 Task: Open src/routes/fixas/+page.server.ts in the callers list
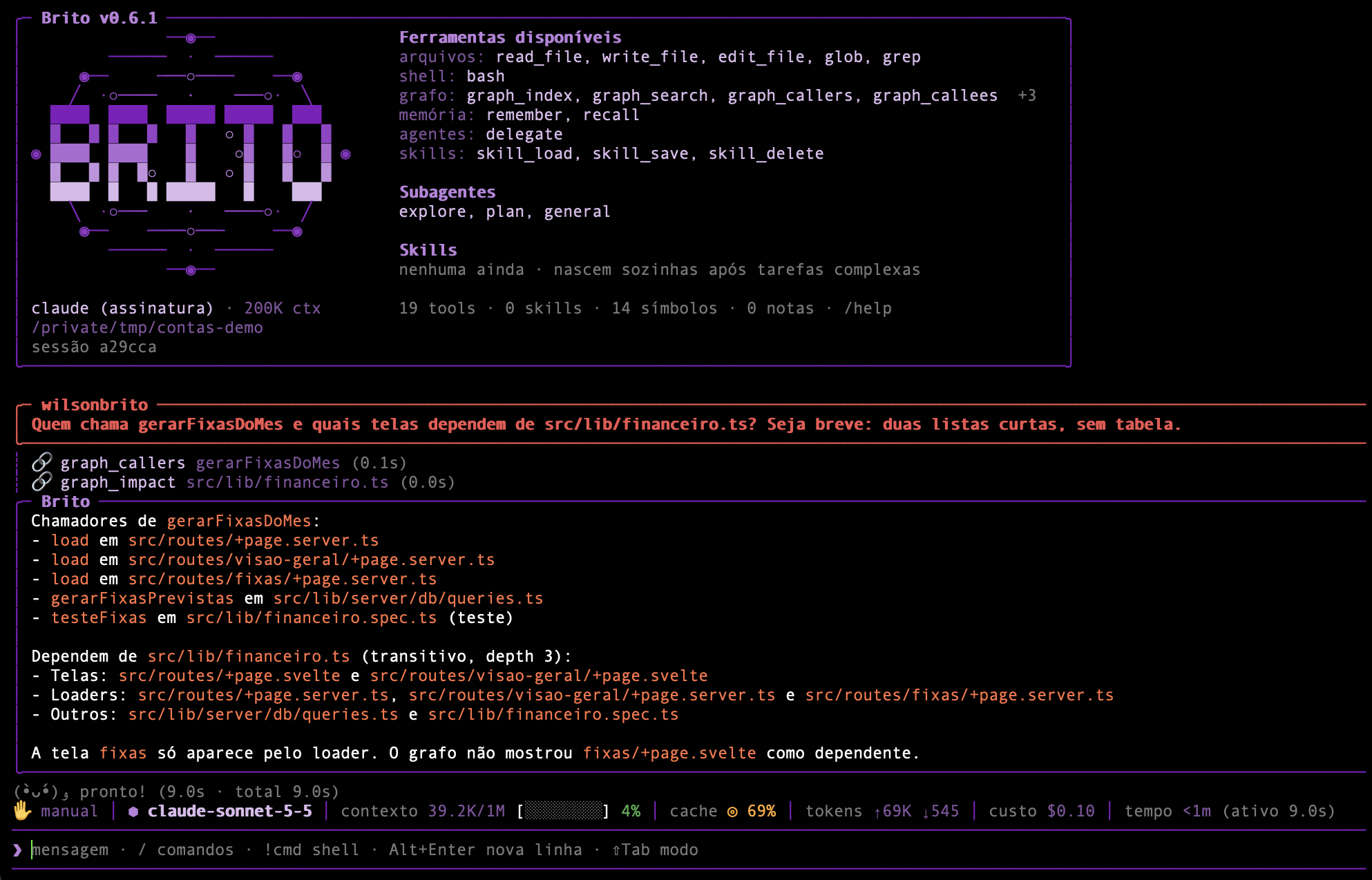(x=283, y=579)
